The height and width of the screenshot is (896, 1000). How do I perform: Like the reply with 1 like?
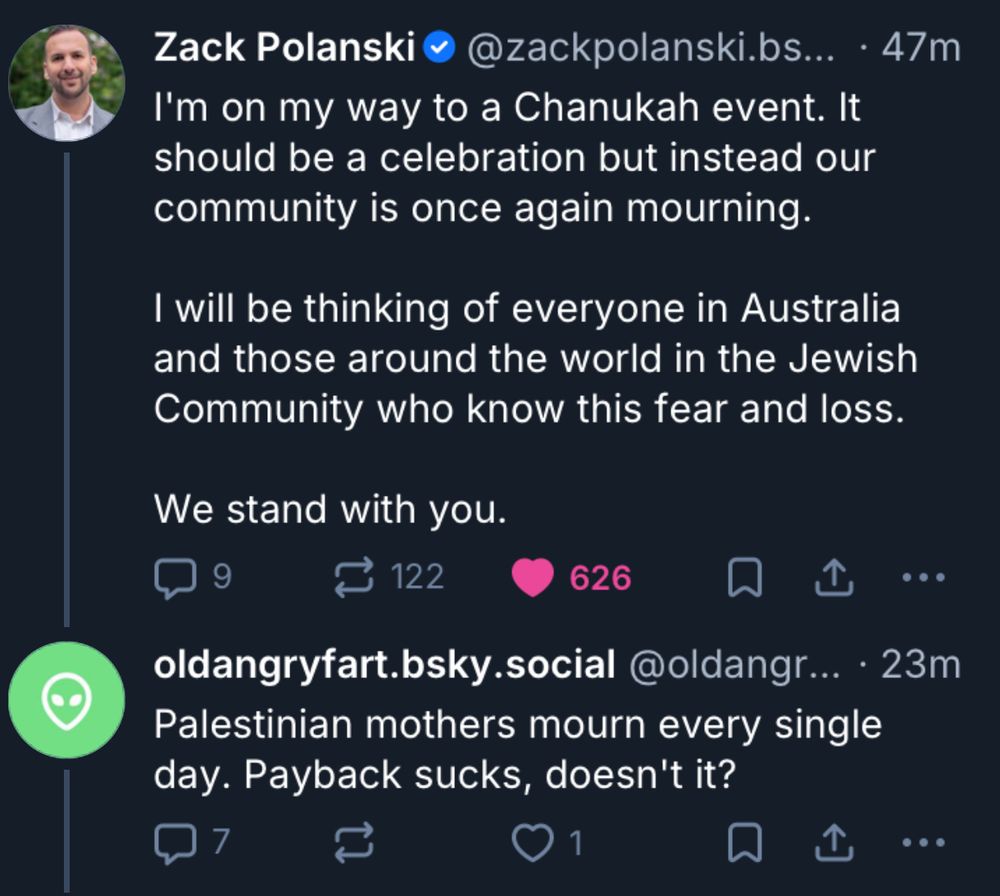point(531,845)
